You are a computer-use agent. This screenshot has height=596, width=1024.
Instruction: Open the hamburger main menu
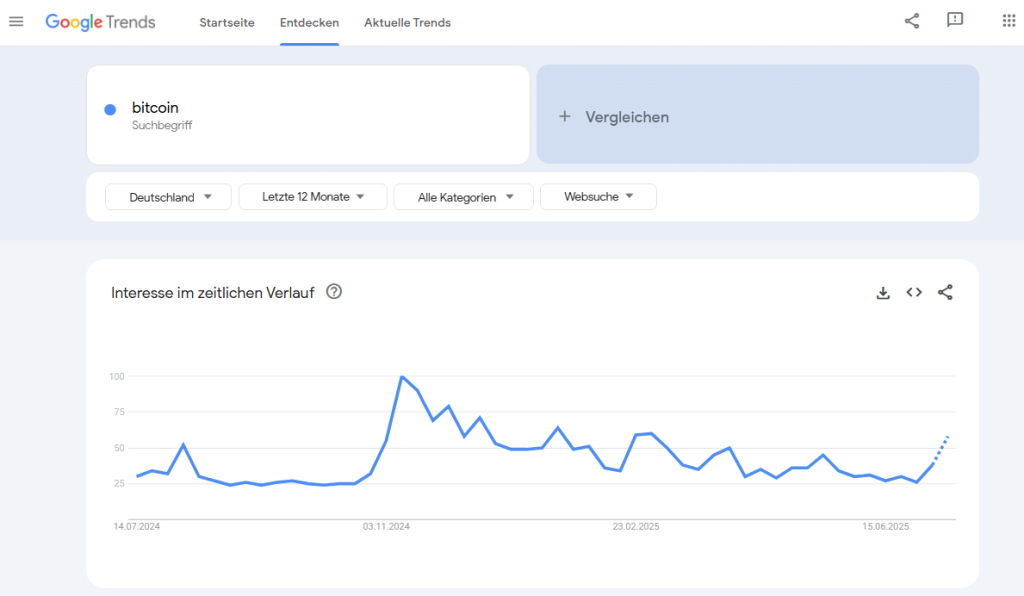16,22
